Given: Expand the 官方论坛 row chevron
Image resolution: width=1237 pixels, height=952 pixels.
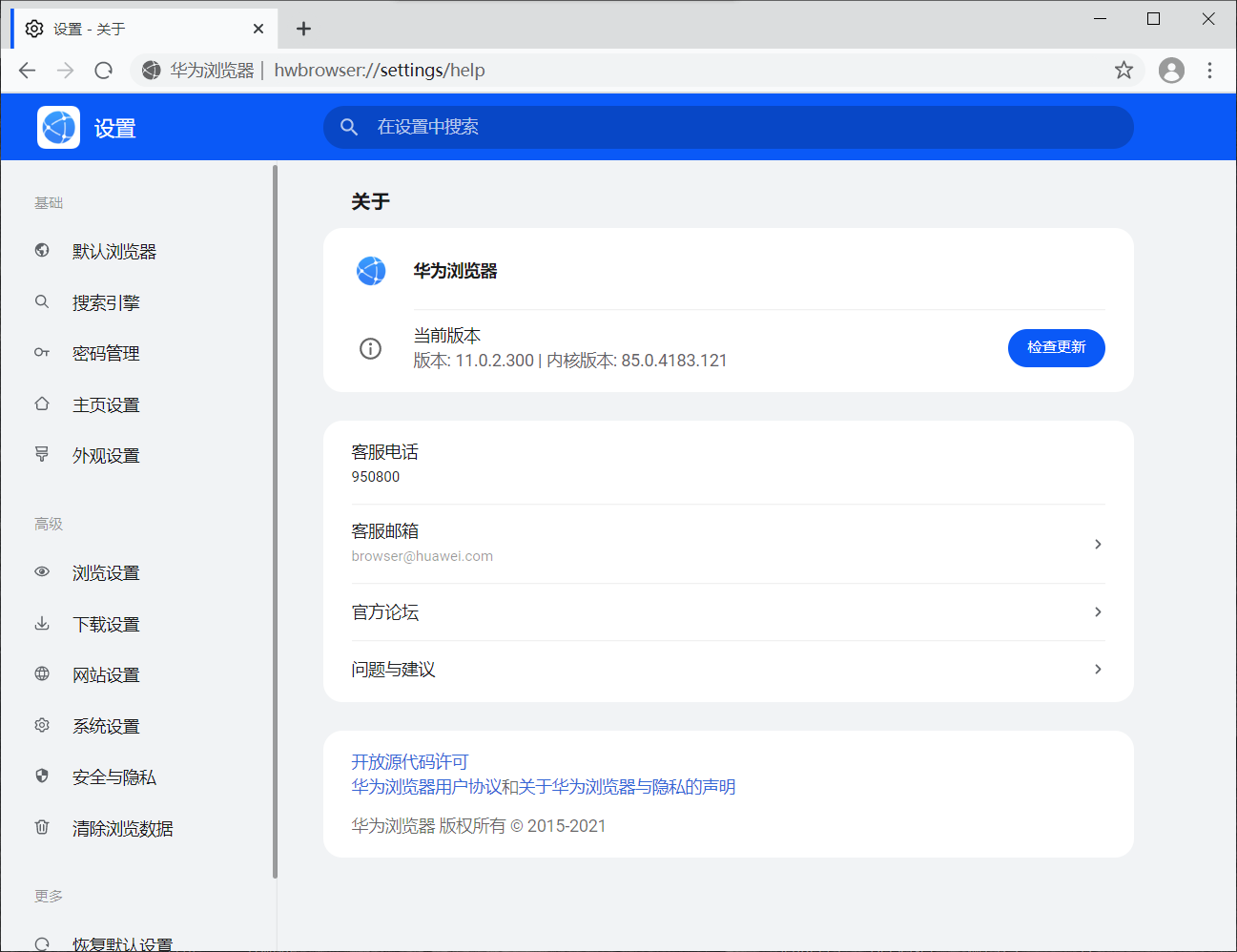Looking at the screenshot, I should click(1098, 611).
